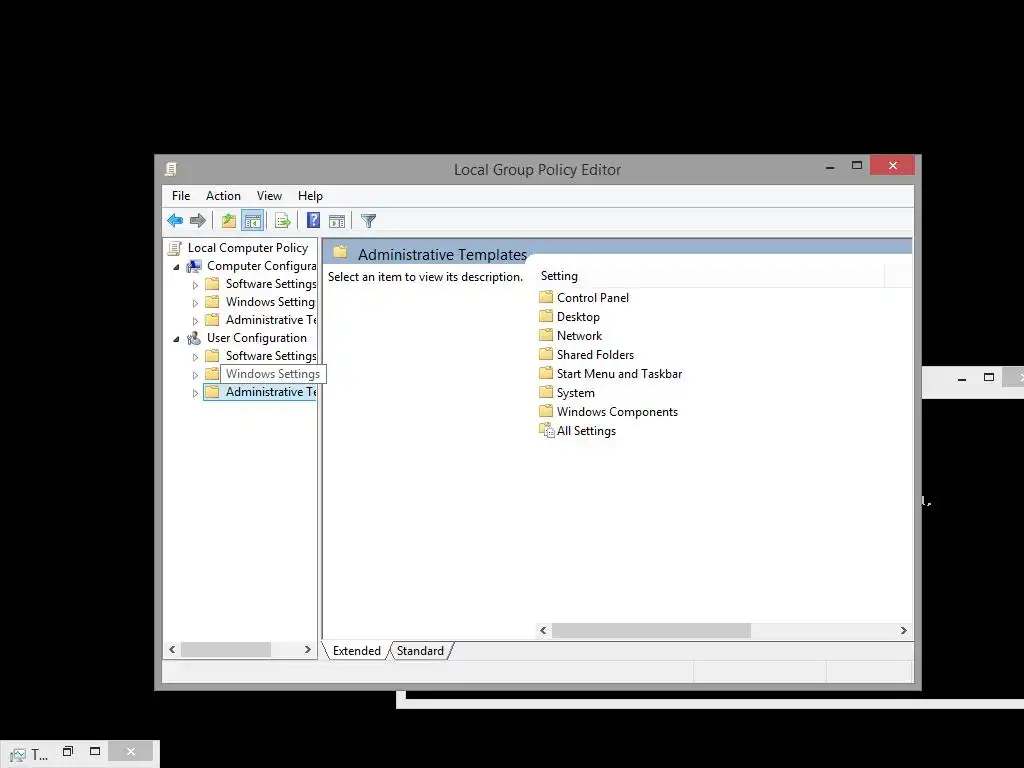Click the User Configuration node icon
1024x768 pixels.
[x=194, y=338]
